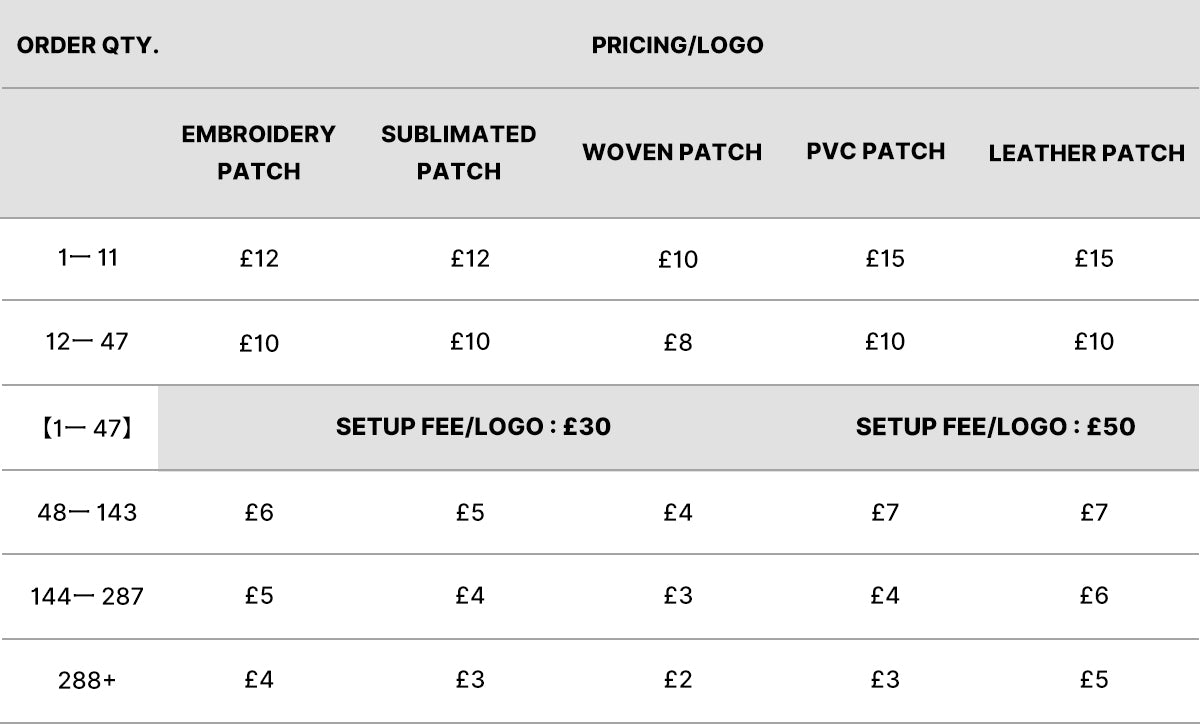
Task: Click the PRICING/LOGO header
Action: click(677, 46)
